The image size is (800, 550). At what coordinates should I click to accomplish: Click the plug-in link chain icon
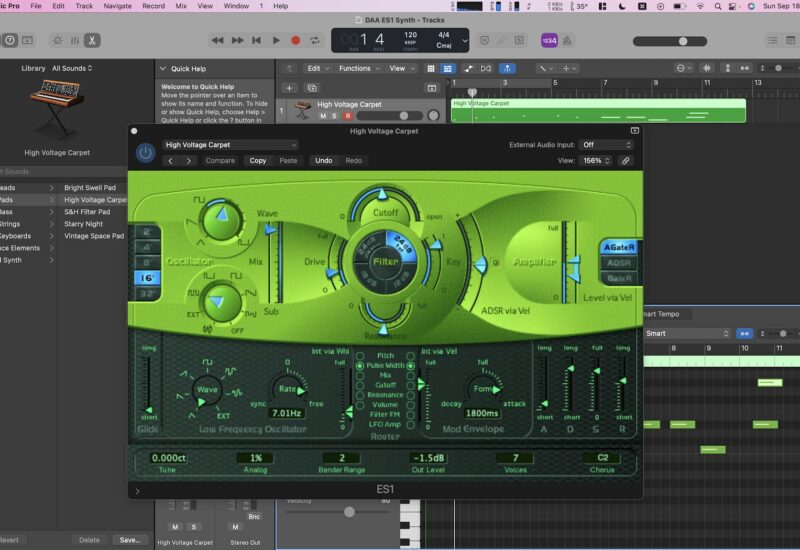pos(625,161)
